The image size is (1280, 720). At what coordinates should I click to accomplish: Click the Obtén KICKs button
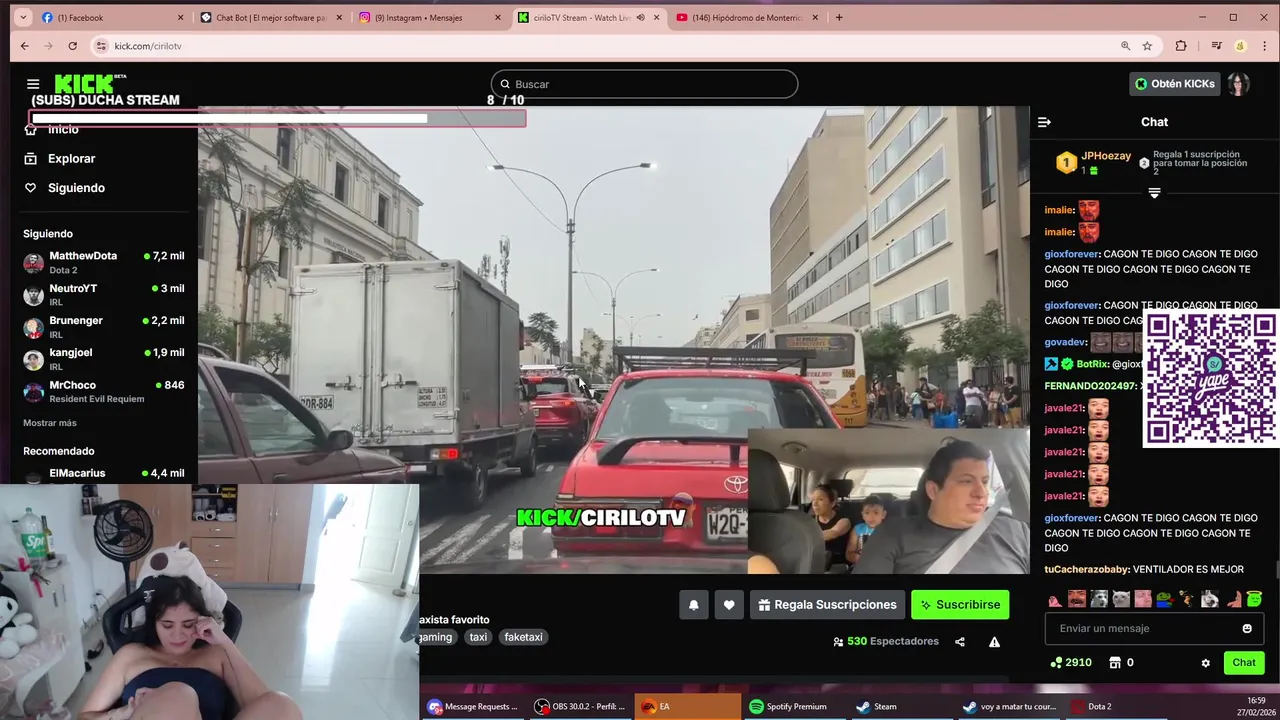pyautogui.click(x=1174, y=84)
